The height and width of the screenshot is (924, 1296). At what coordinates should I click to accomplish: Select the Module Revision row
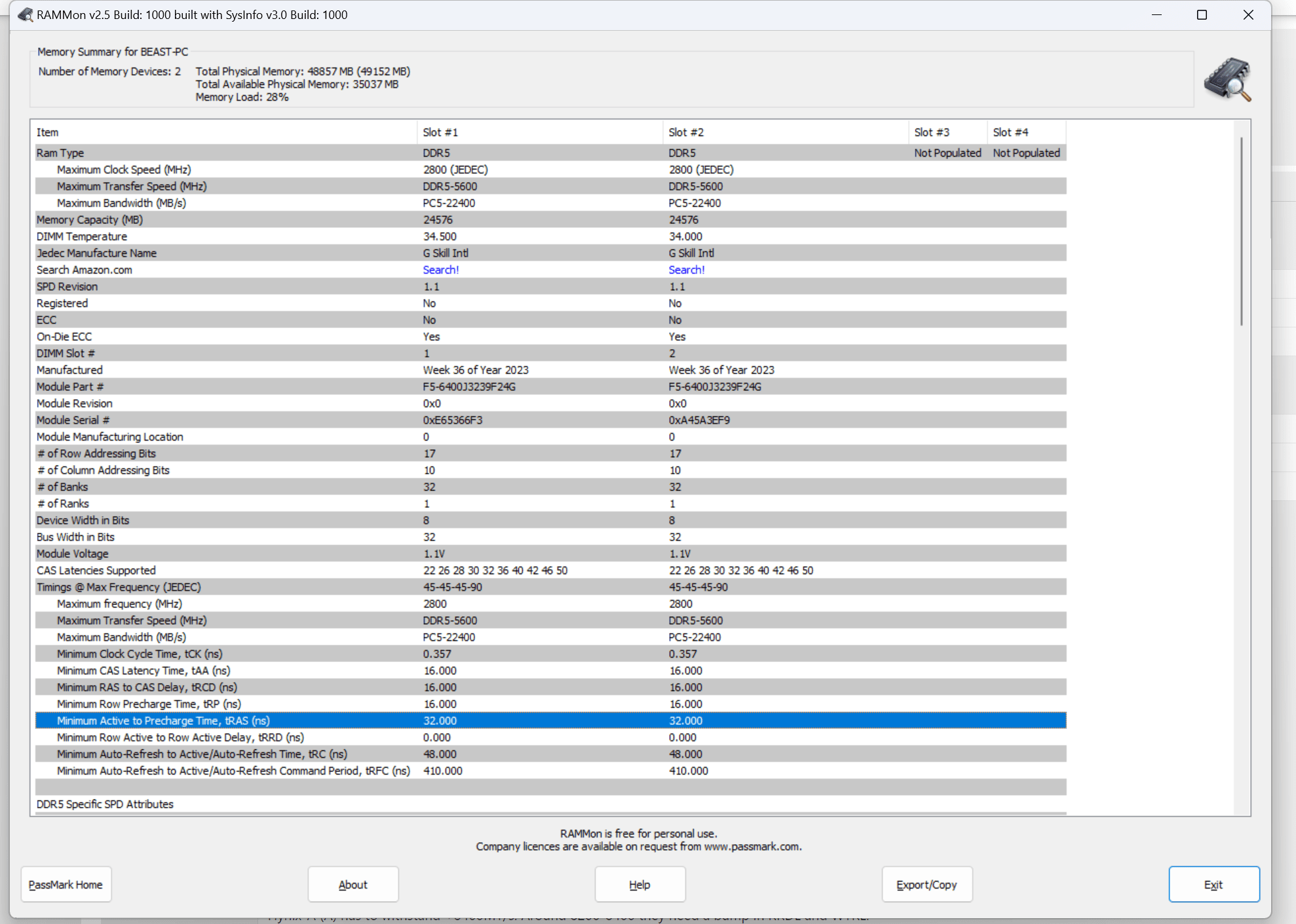click(550, 403)
